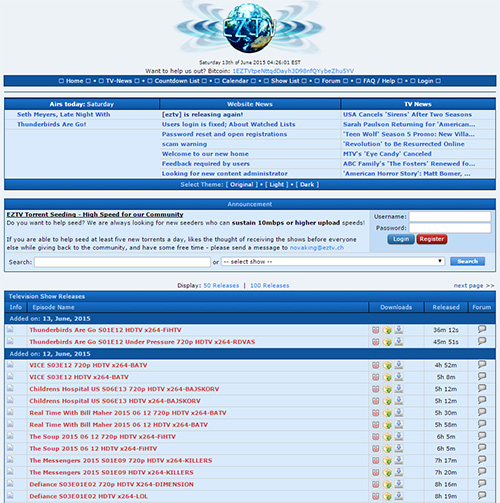This screenshot has width=500, height=503.
Task: Open comment bubble for The Soup HDTV x264-FiHTV
Action: point(482,447)
